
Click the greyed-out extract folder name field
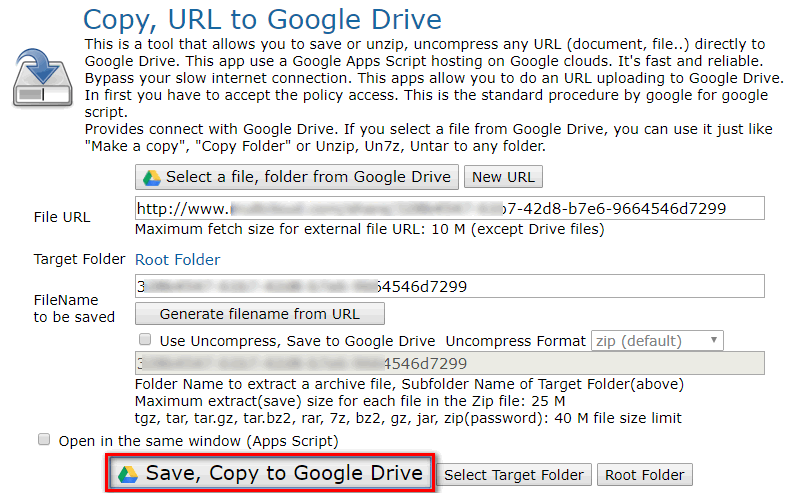click(x=450, y=364)
